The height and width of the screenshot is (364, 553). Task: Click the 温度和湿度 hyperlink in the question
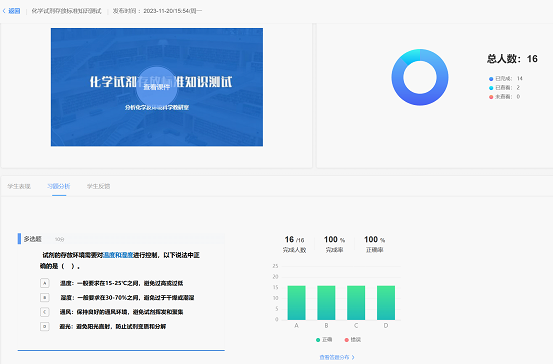point(118,255)
